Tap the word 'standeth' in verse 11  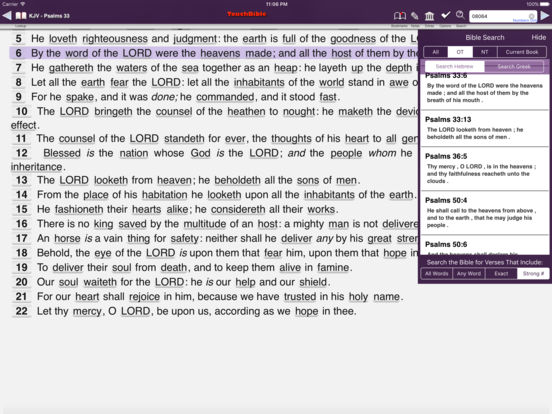184,138
